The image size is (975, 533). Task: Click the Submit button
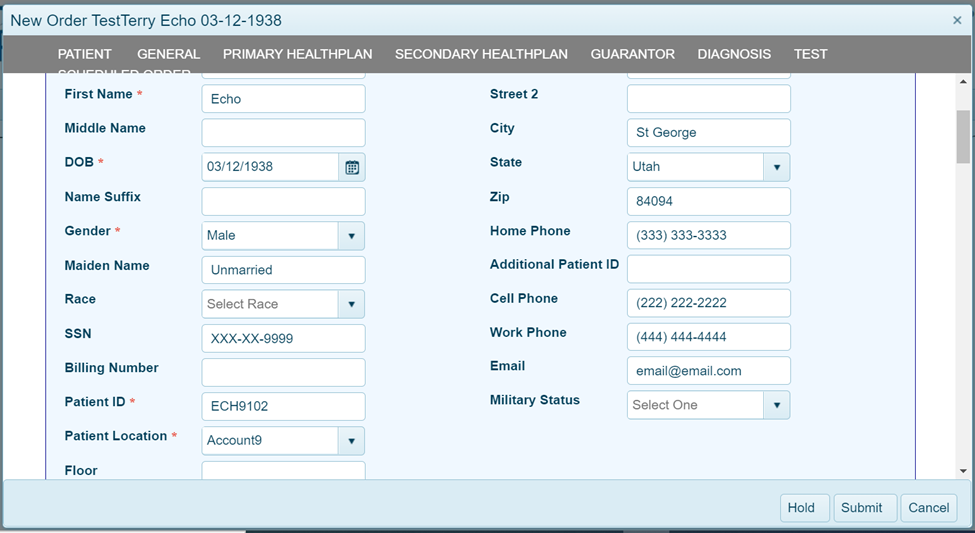coord(861,508)
